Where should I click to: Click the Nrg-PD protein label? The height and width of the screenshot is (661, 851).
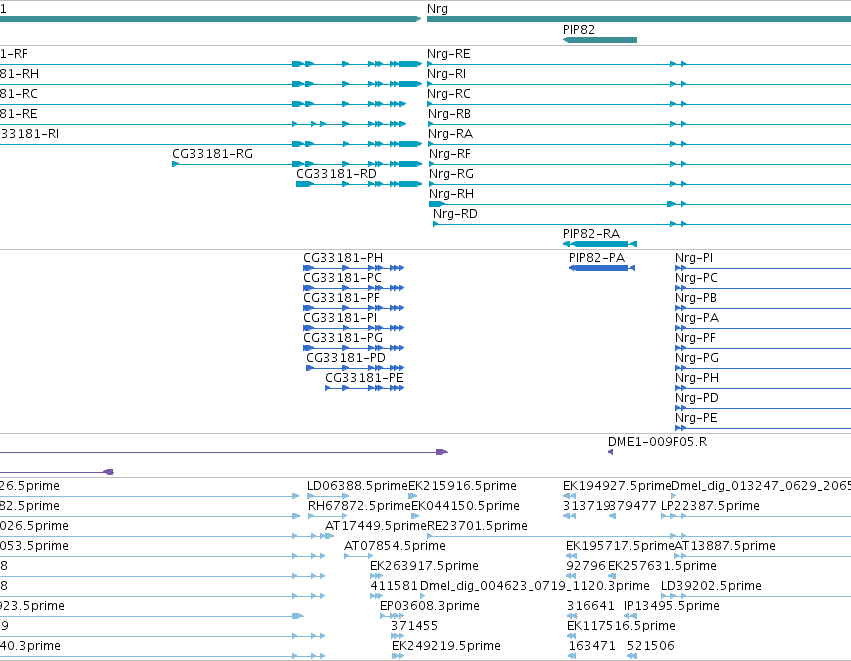pyautogui.click(x=696, y=398)
